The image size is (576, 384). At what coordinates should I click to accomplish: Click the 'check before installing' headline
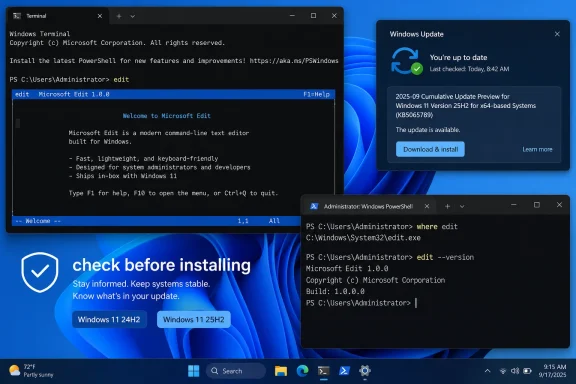pos(162,265)
